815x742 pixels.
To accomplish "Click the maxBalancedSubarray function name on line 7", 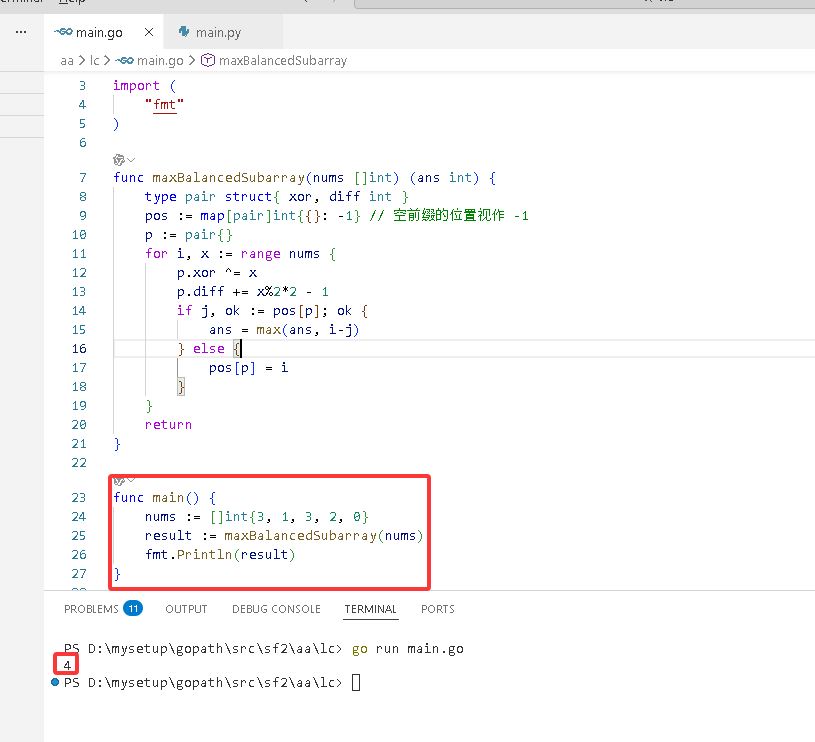I will pos(229,178).
